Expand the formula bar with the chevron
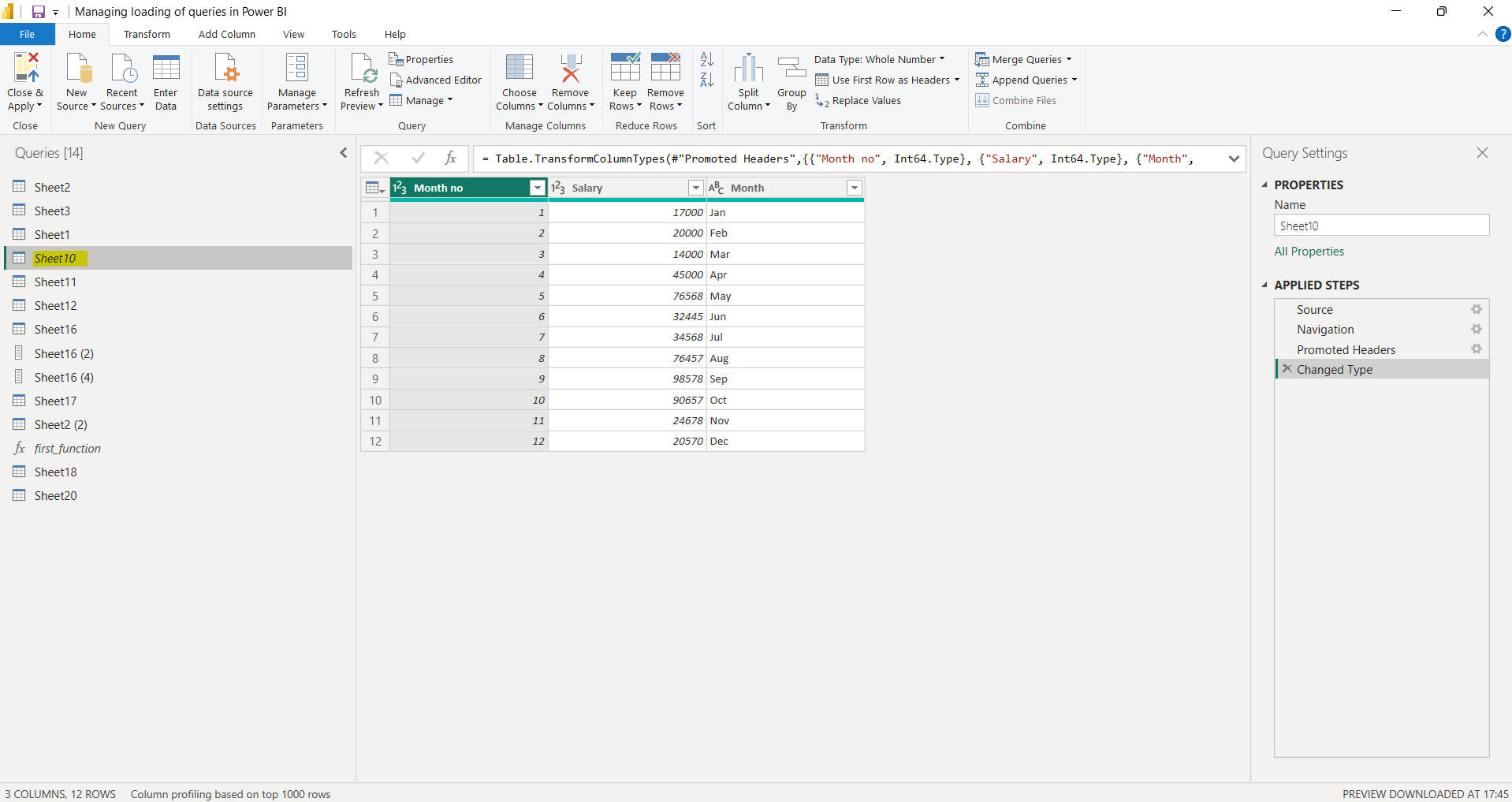The height and width of the screenshot is (802, 1512). [1234, 159]
